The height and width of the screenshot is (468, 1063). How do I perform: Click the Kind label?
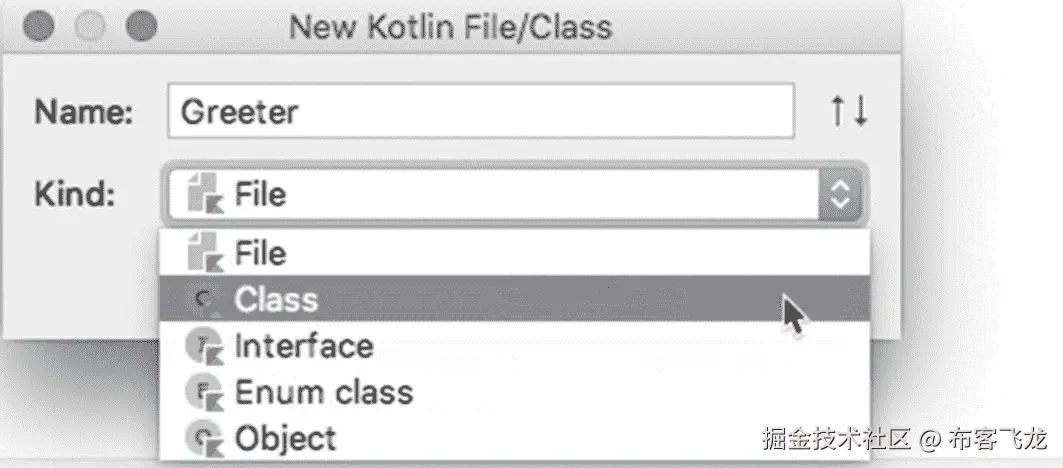pos(75,193)
